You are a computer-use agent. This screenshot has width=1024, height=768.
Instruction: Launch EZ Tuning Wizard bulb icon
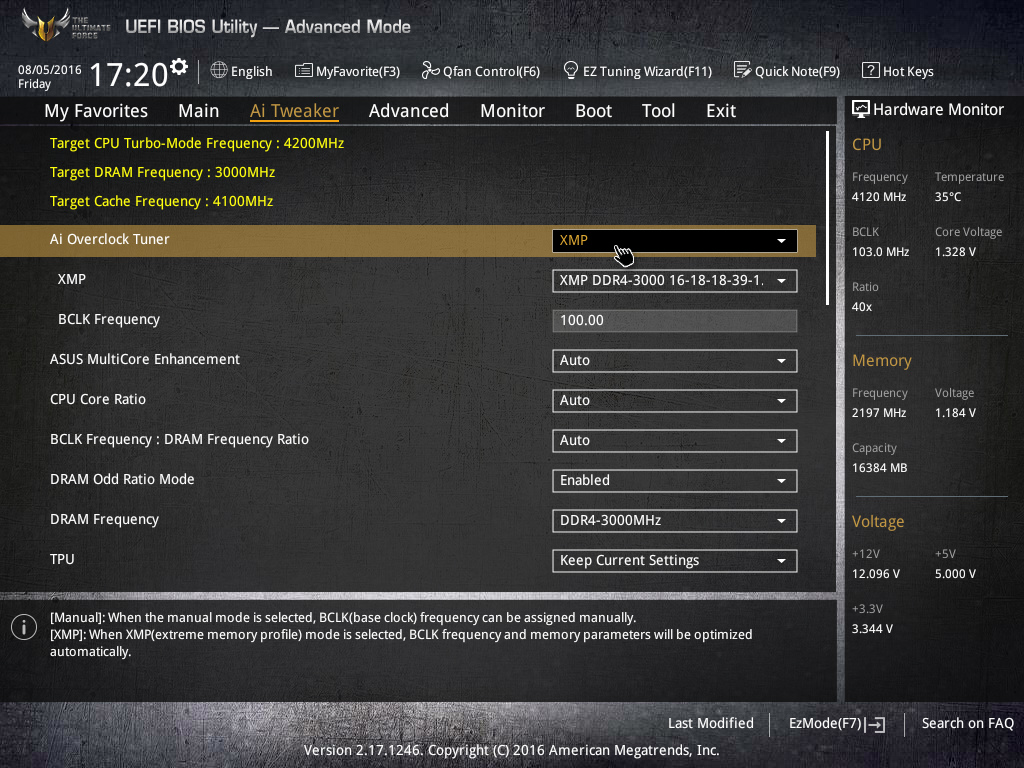pyautogui.click(x=570, y=71)
